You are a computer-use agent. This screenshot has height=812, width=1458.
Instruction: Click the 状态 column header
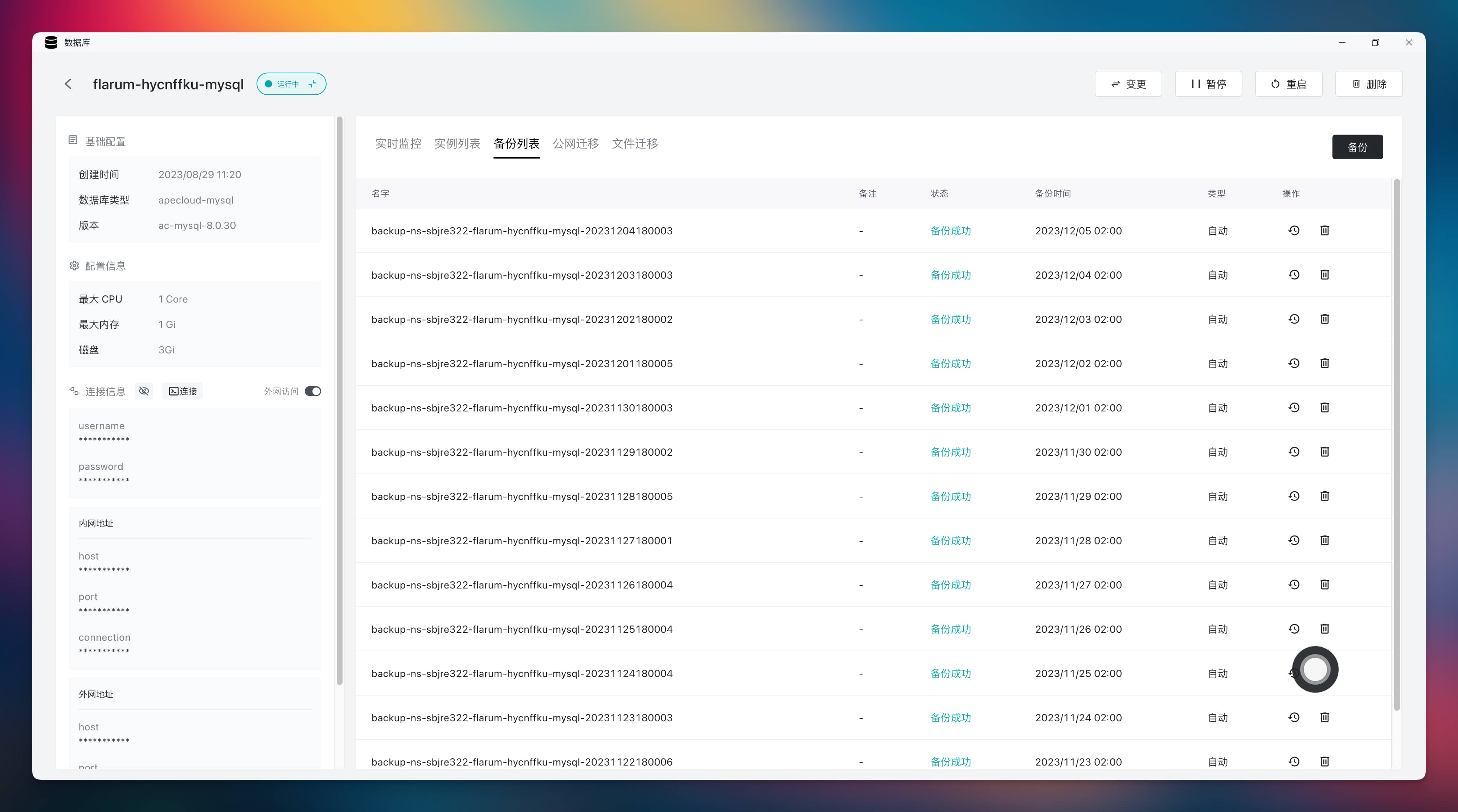pos(939,193)
